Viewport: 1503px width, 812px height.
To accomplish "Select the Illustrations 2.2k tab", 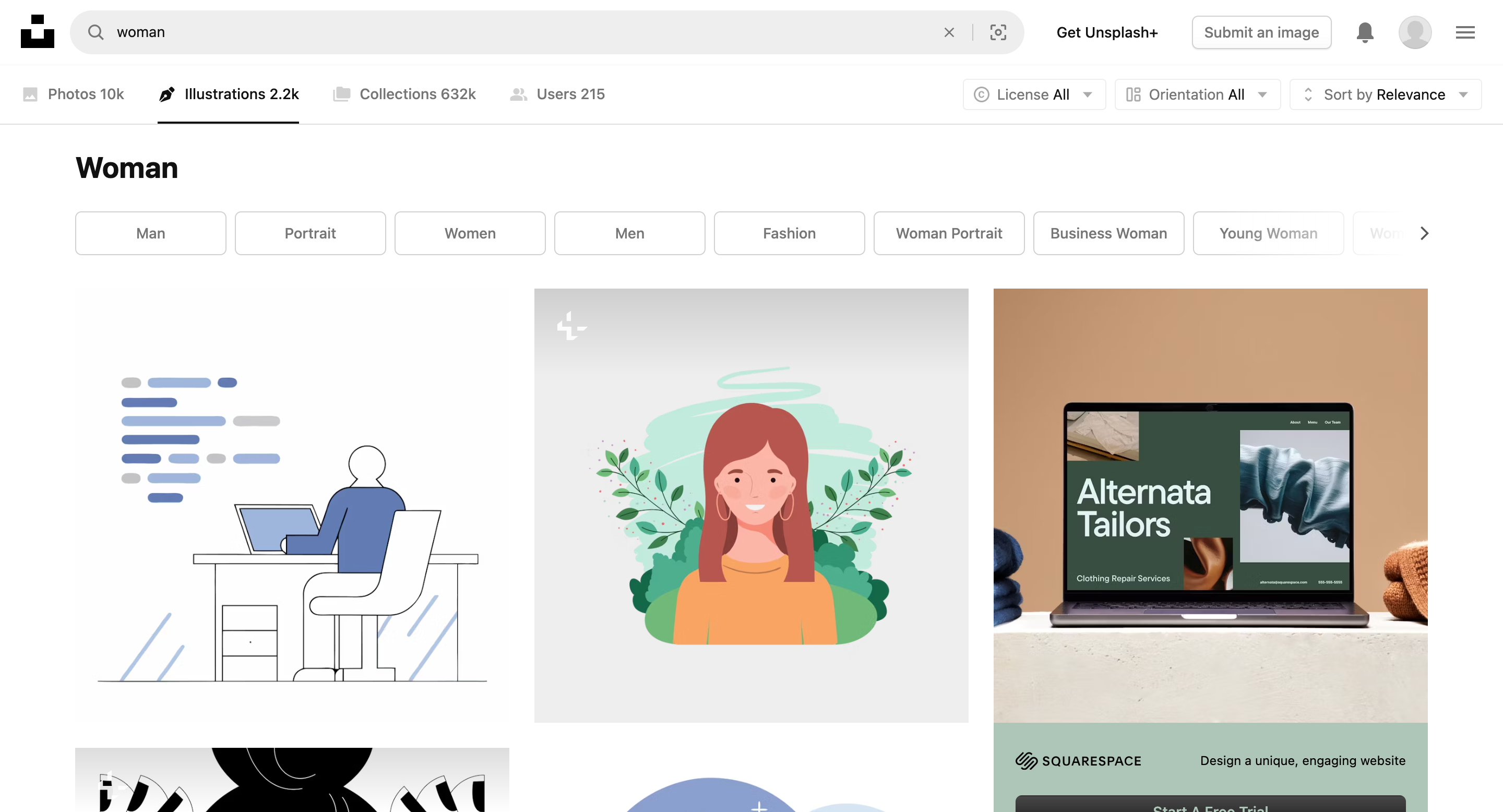I will (228, 94).
